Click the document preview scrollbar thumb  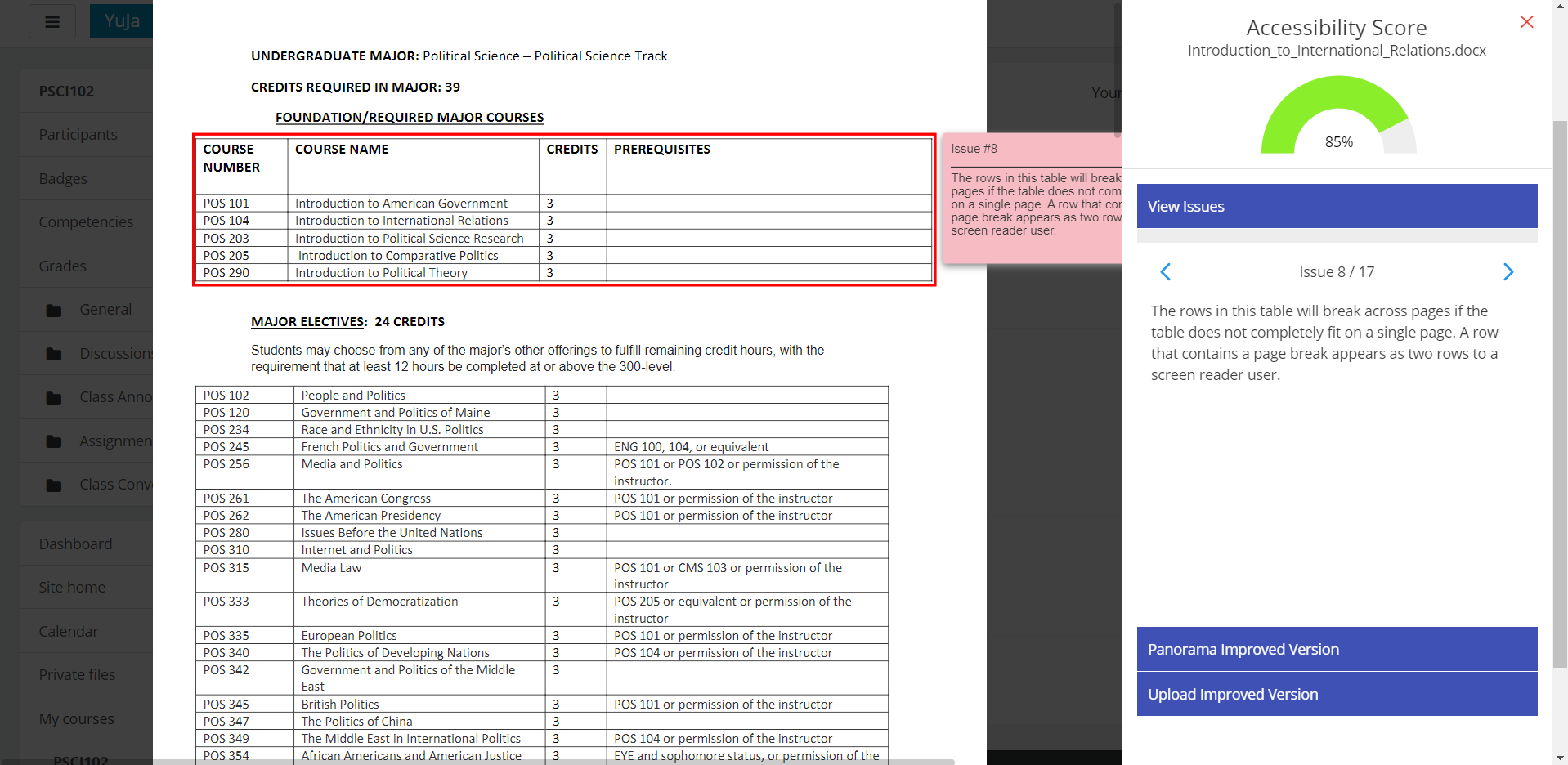pos(1118,69)
